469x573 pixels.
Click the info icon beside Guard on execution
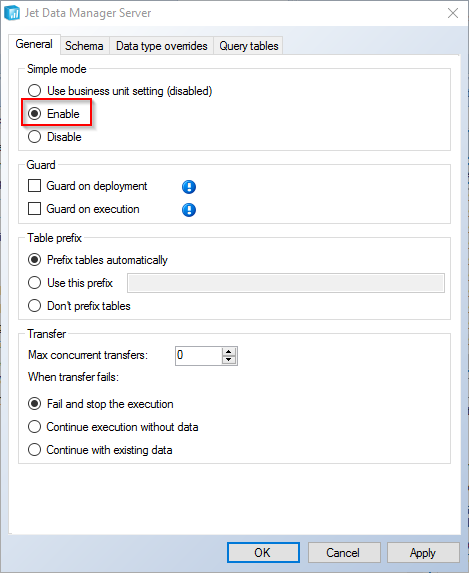(189, 210)
